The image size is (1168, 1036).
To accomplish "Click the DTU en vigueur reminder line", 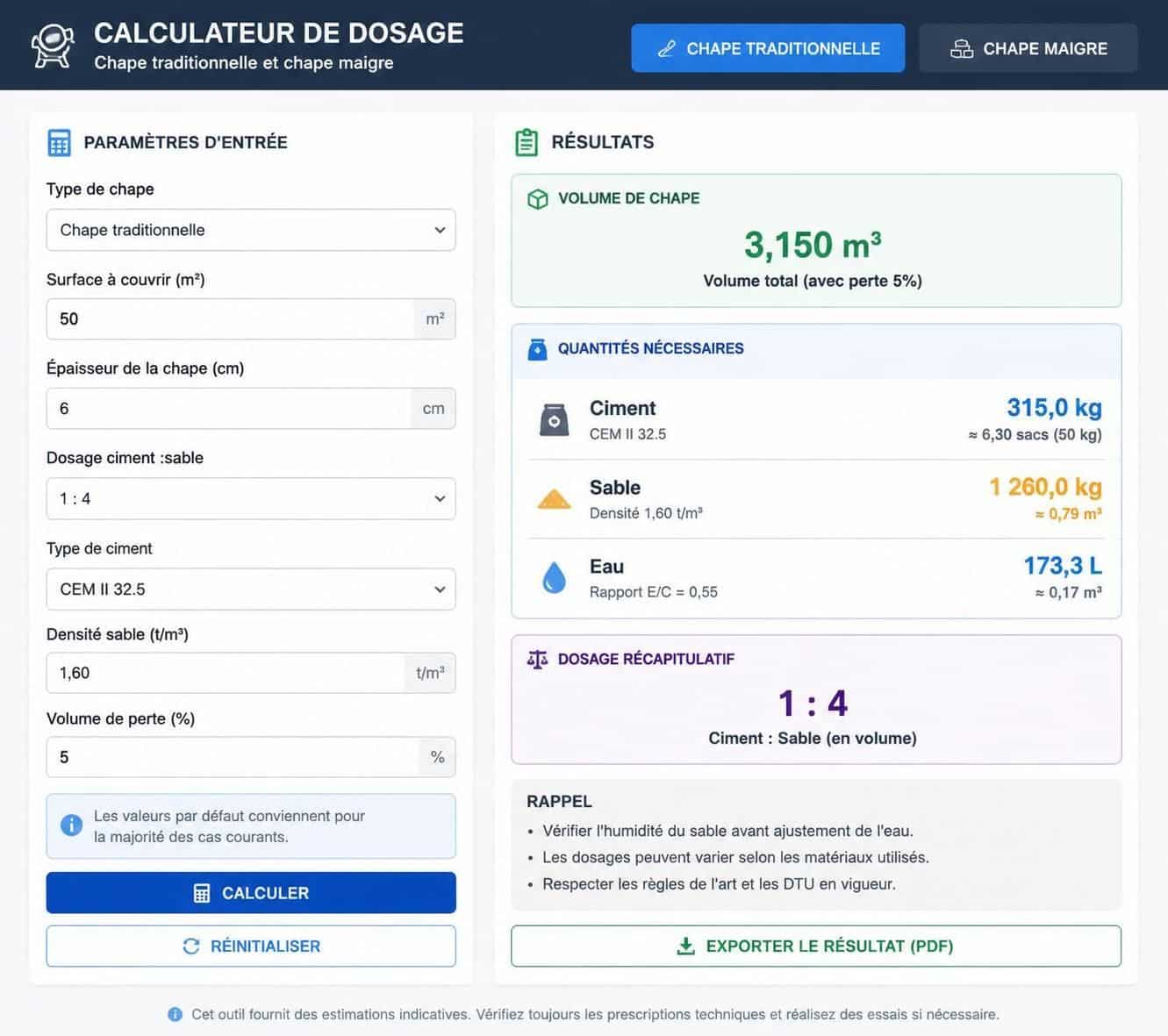I will (719, 884).
